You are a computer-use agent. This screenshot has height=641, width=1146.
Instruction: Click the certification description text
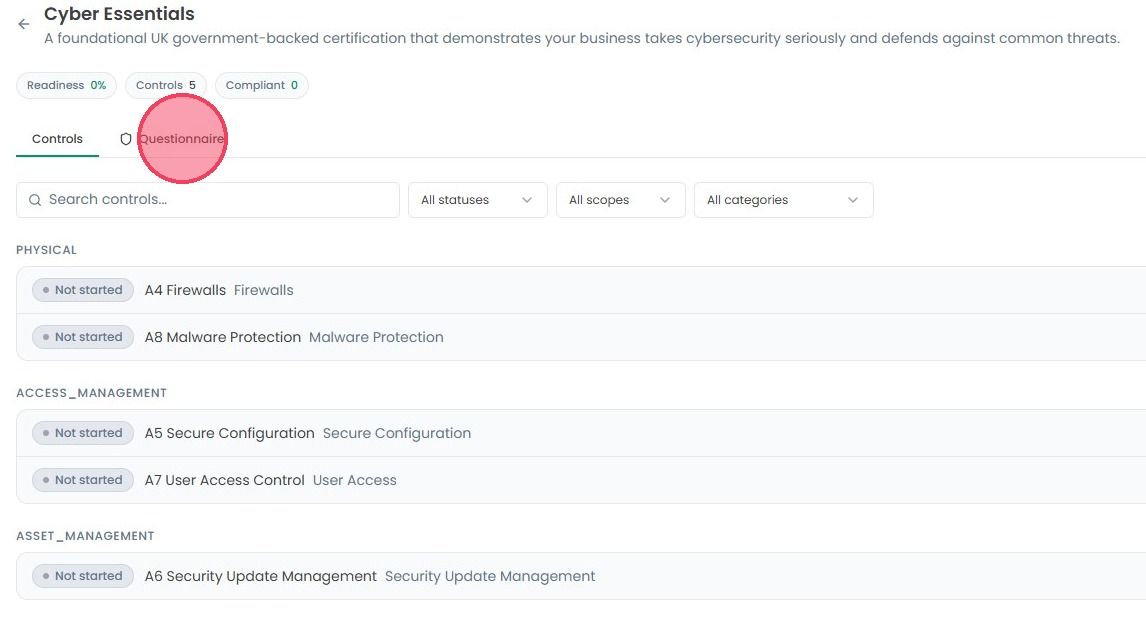pos(582,38)
